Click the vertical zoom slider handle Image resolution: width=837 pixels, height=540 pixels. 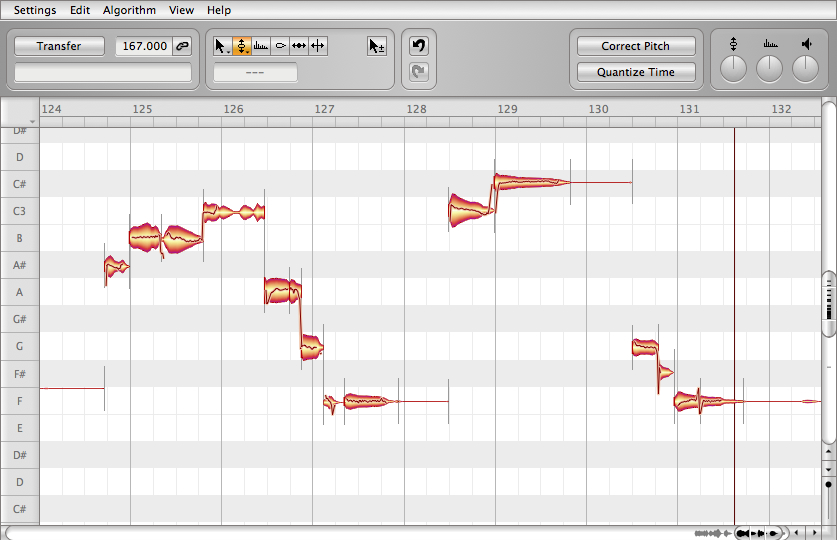(828, 485)
